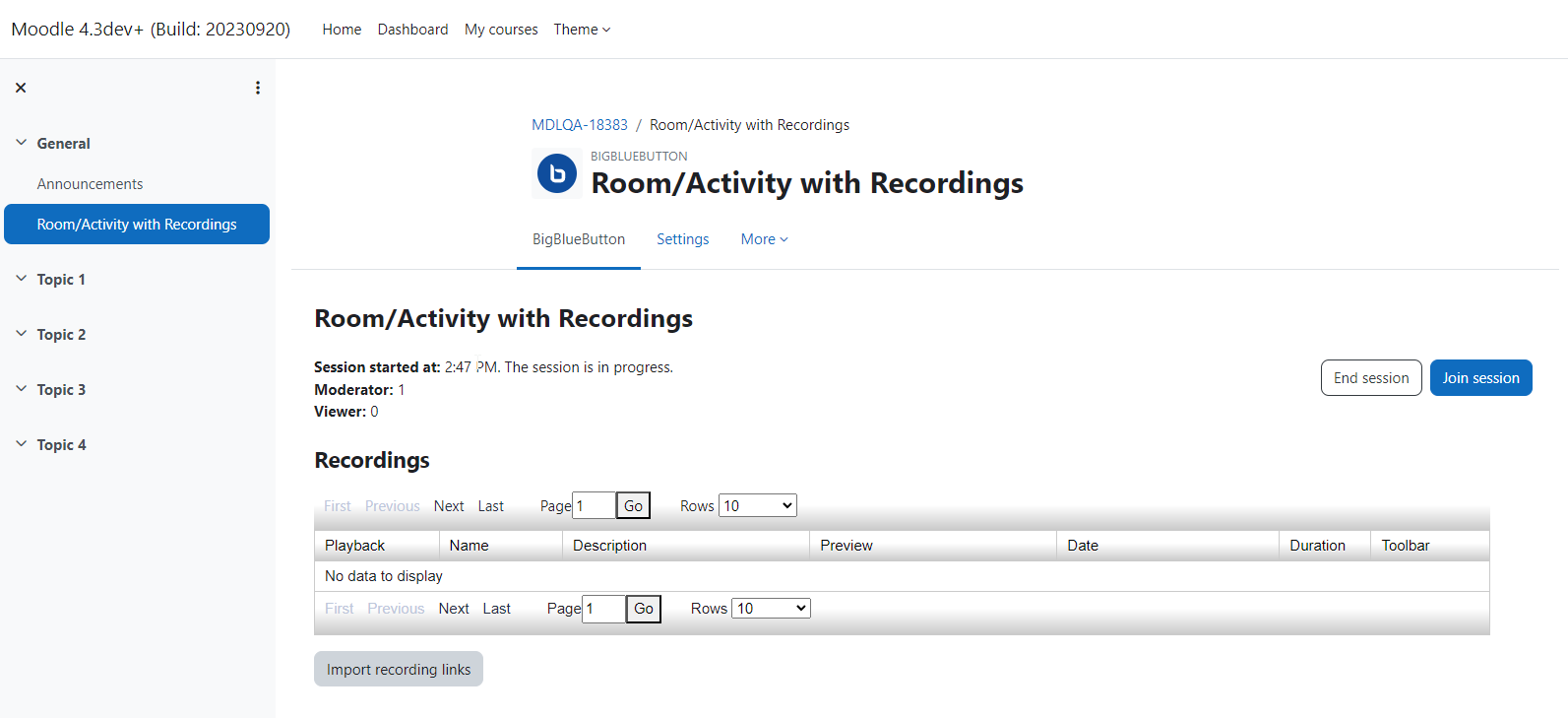Expand the Topic 2 chevron
Screen dimensions: 1568x718
21,334
